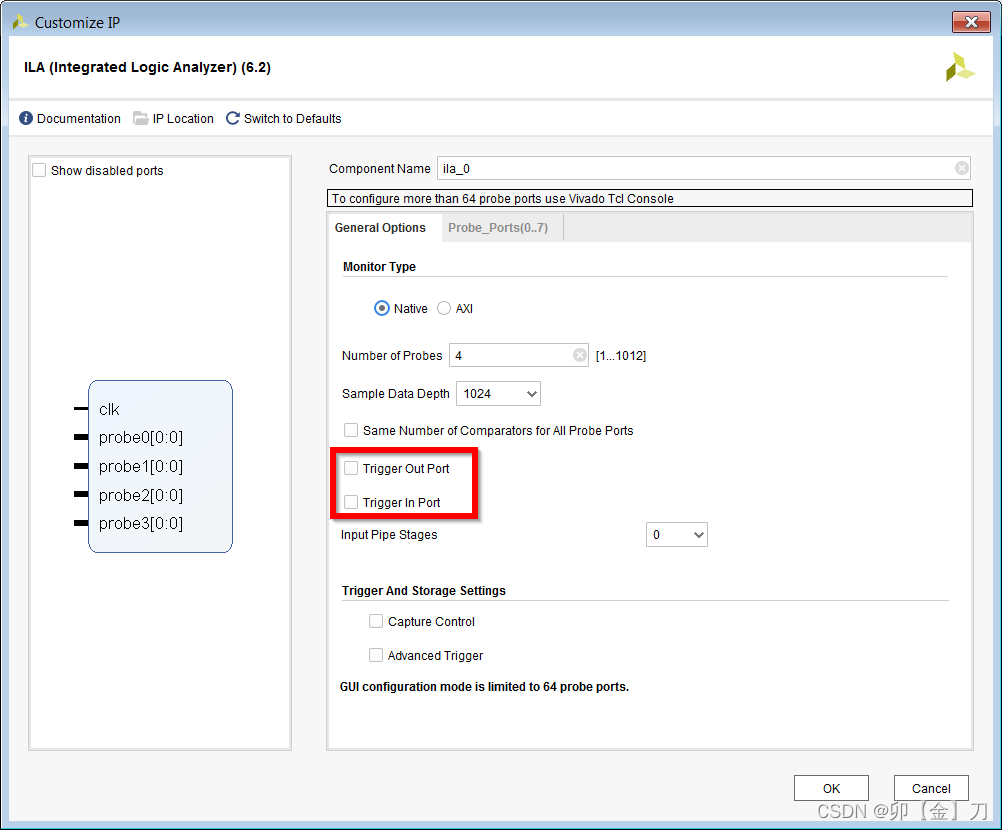The image size is (1002, 830).
Task: Click the Switch to Defaults refresh icon
Action: click(233, 118)
